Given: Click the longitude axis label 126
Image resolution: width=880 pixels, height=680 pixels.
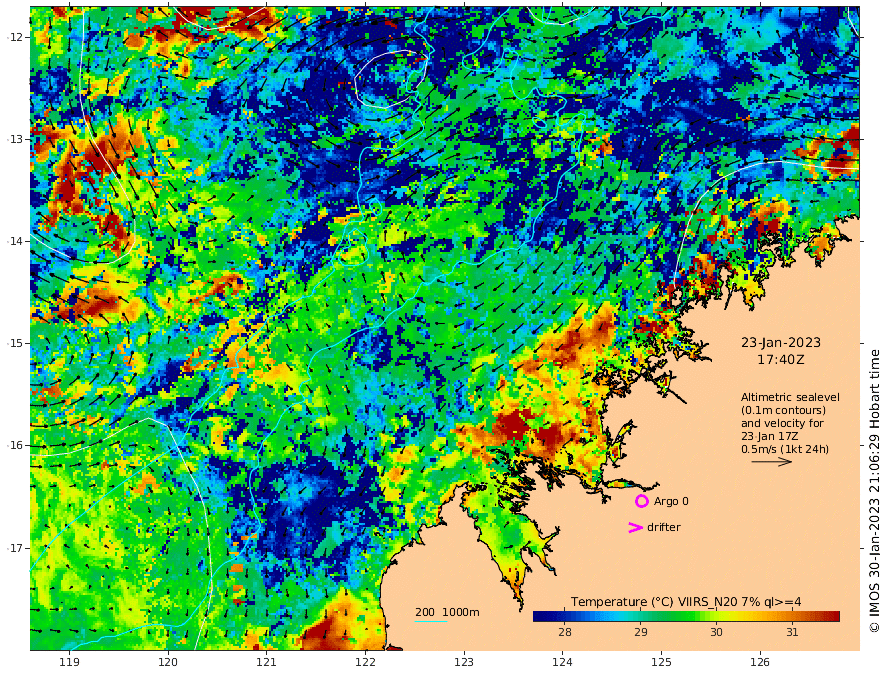Looking at the screenshot, I should coord(760,662).
